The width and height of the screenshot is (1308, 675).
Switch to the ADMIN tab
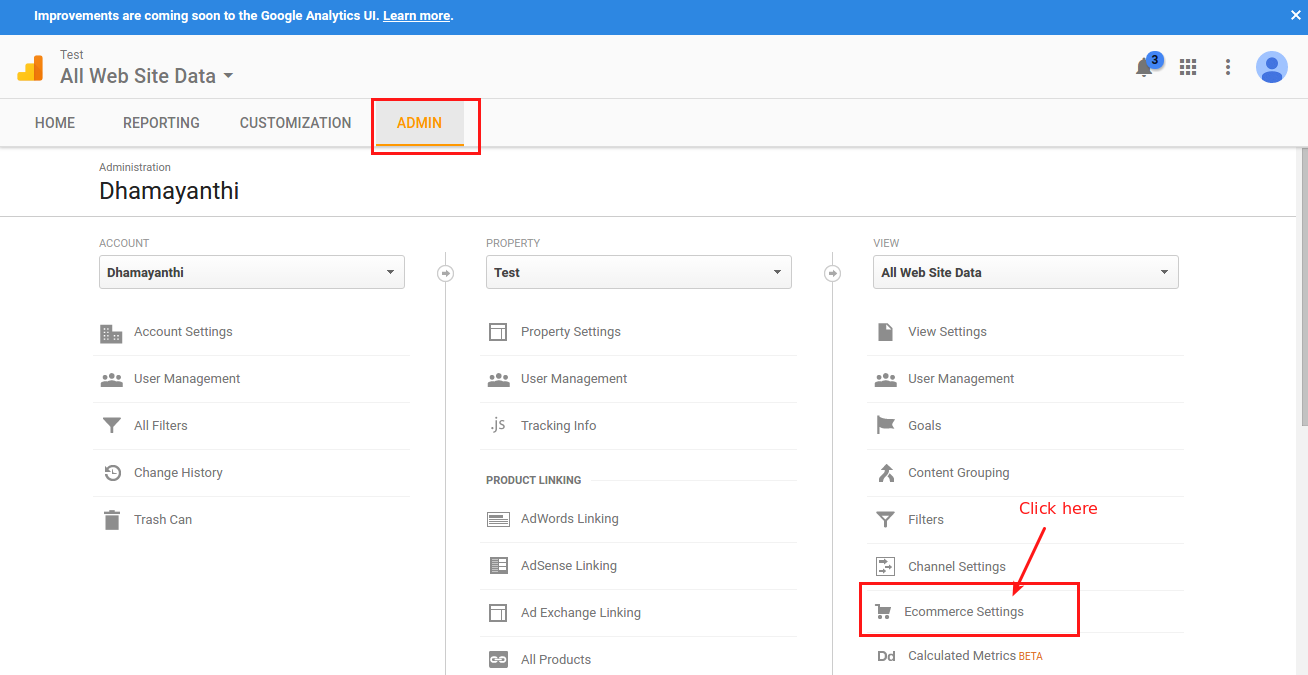pyautogui.click(x=420, y=123)
